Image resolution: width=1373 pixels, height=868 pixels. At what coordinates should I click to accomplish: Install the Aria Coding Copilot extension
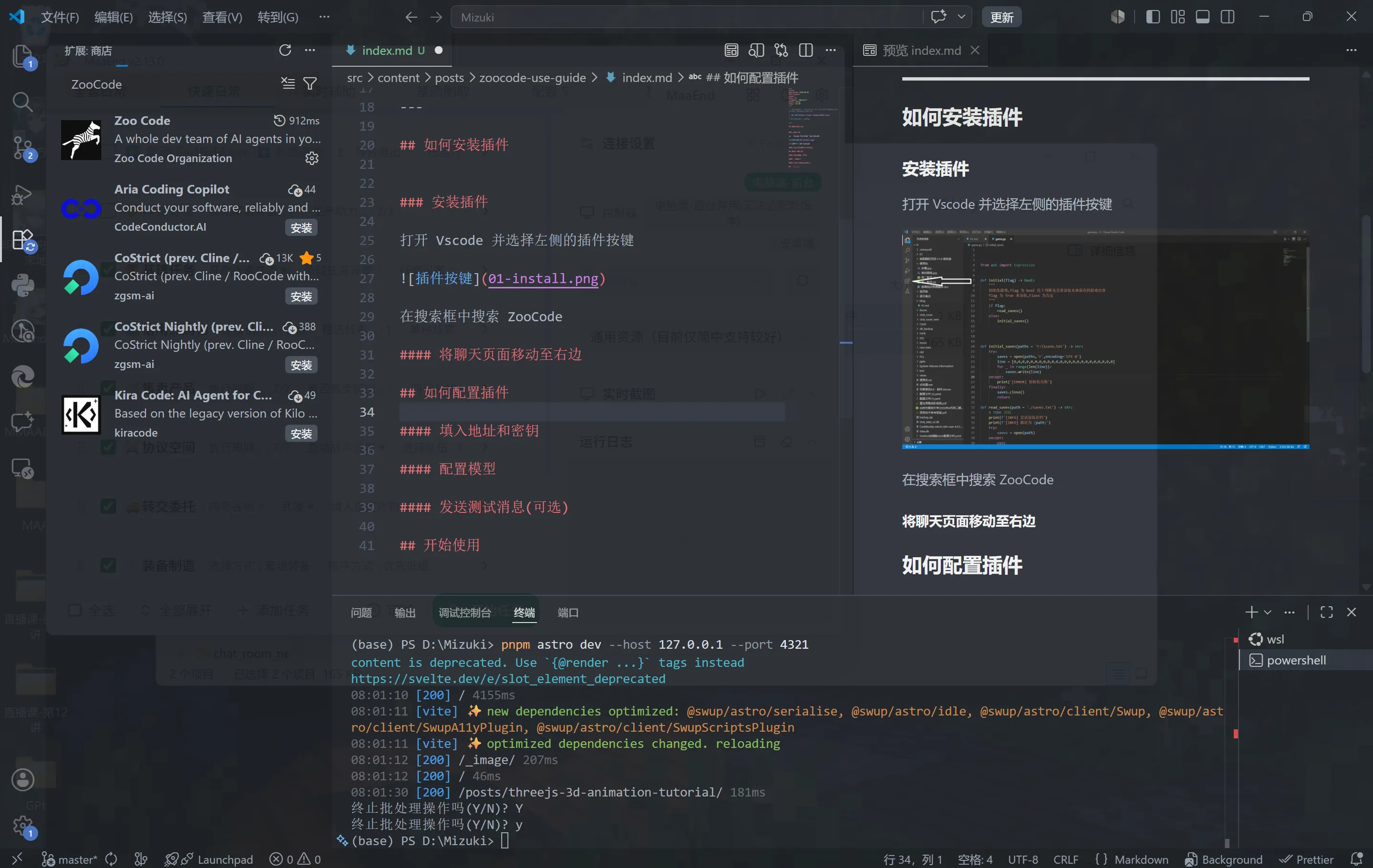pyautogui.click(x=301, y=228)
